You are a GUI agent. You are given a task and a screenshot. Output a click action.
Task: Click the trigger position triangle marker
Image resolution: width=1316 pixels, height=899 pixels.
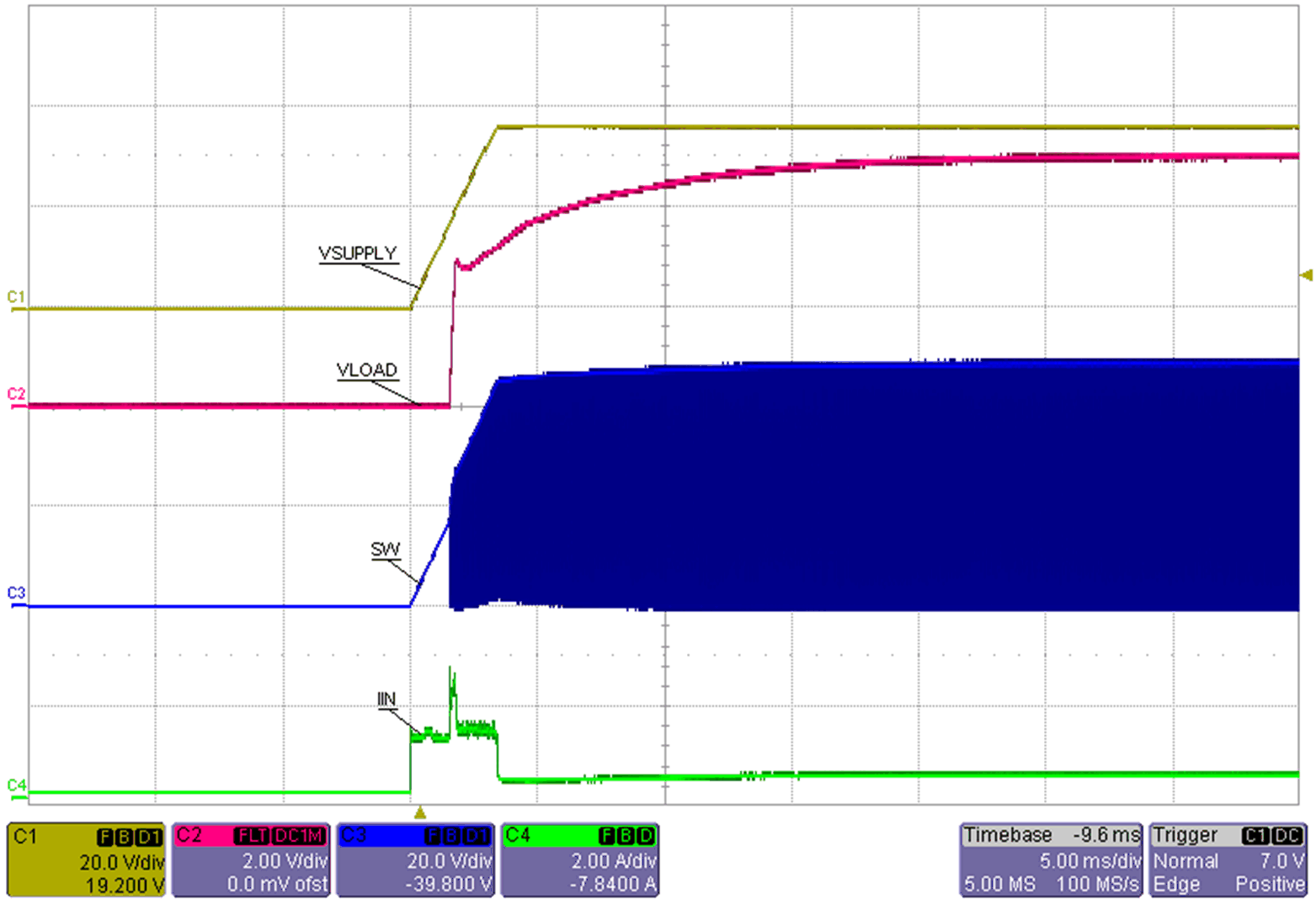pos(419,812)
